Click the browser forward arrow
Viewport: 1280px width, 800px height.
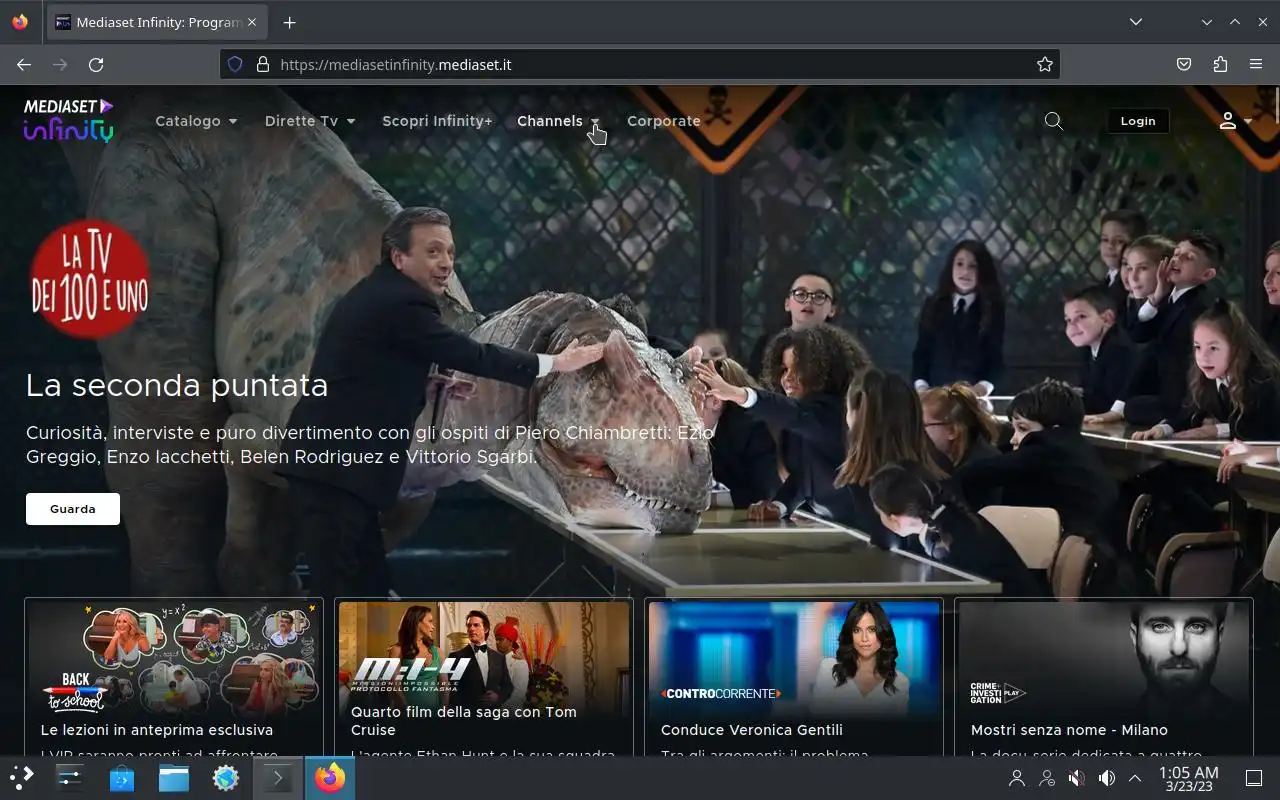coord(60,64)
